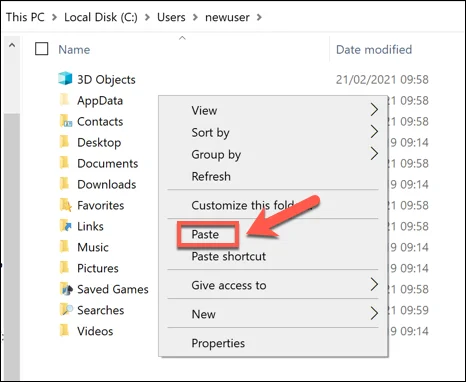Click the Desktop folder icon
Image resolution: width=466 pixels, height=382 pixels.
(x=64, y=142)
